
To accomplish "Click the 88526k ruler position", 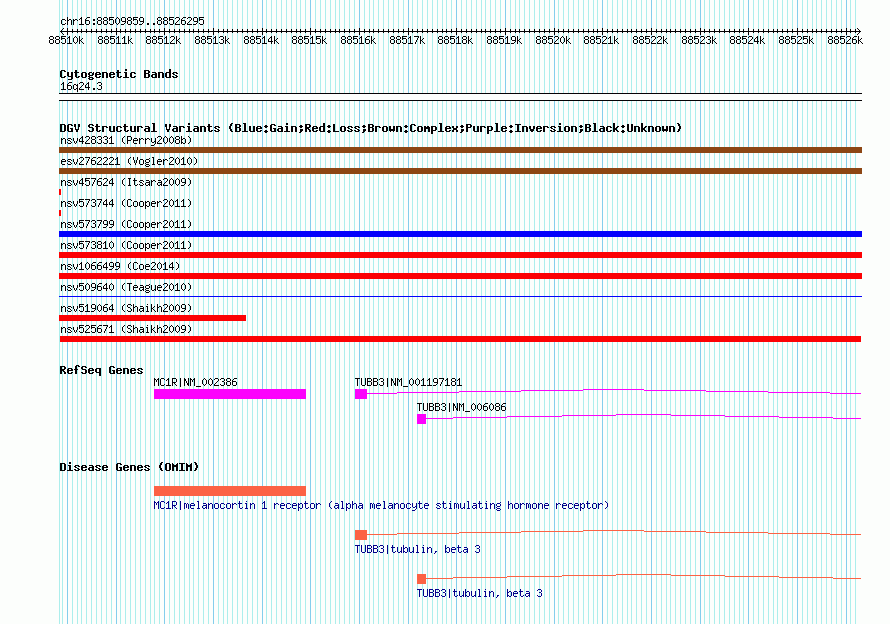I will (845, 40).
